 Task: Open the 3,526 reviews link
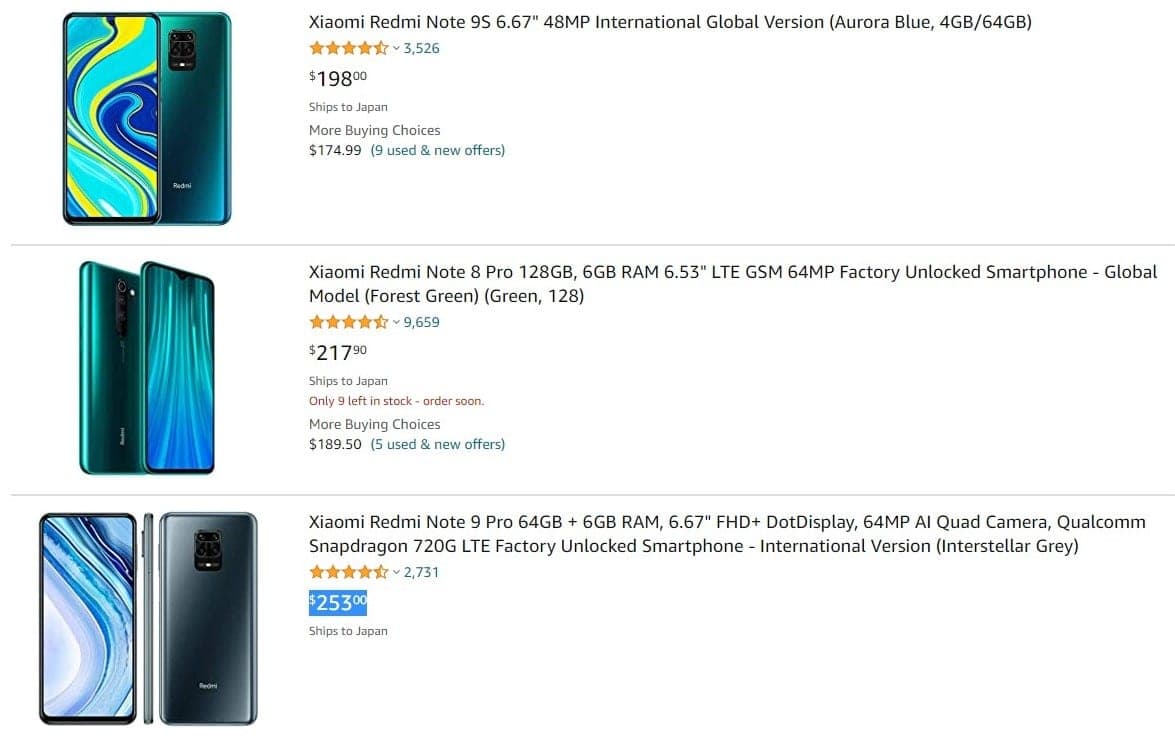pyautogui.click(x=421, y=48)
